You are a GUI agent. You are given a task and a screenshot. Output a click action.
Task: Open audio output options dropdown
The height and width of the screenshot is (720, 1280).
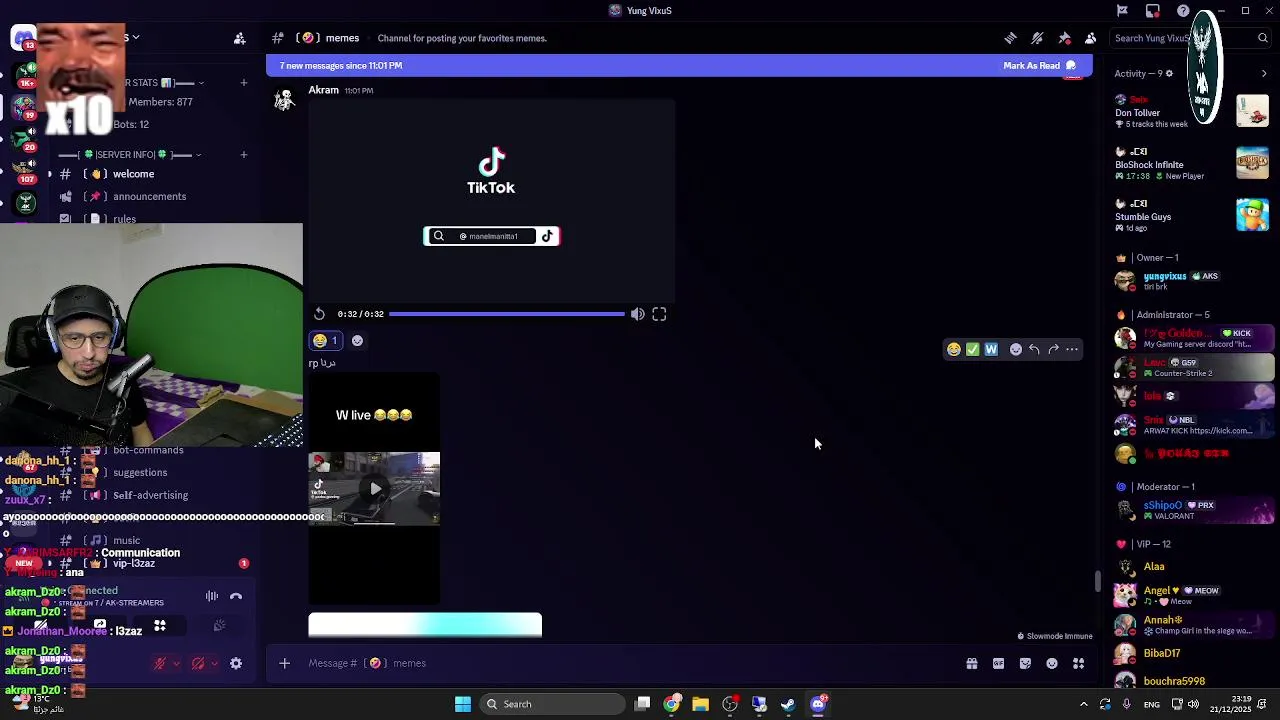(x=215, y=663)
